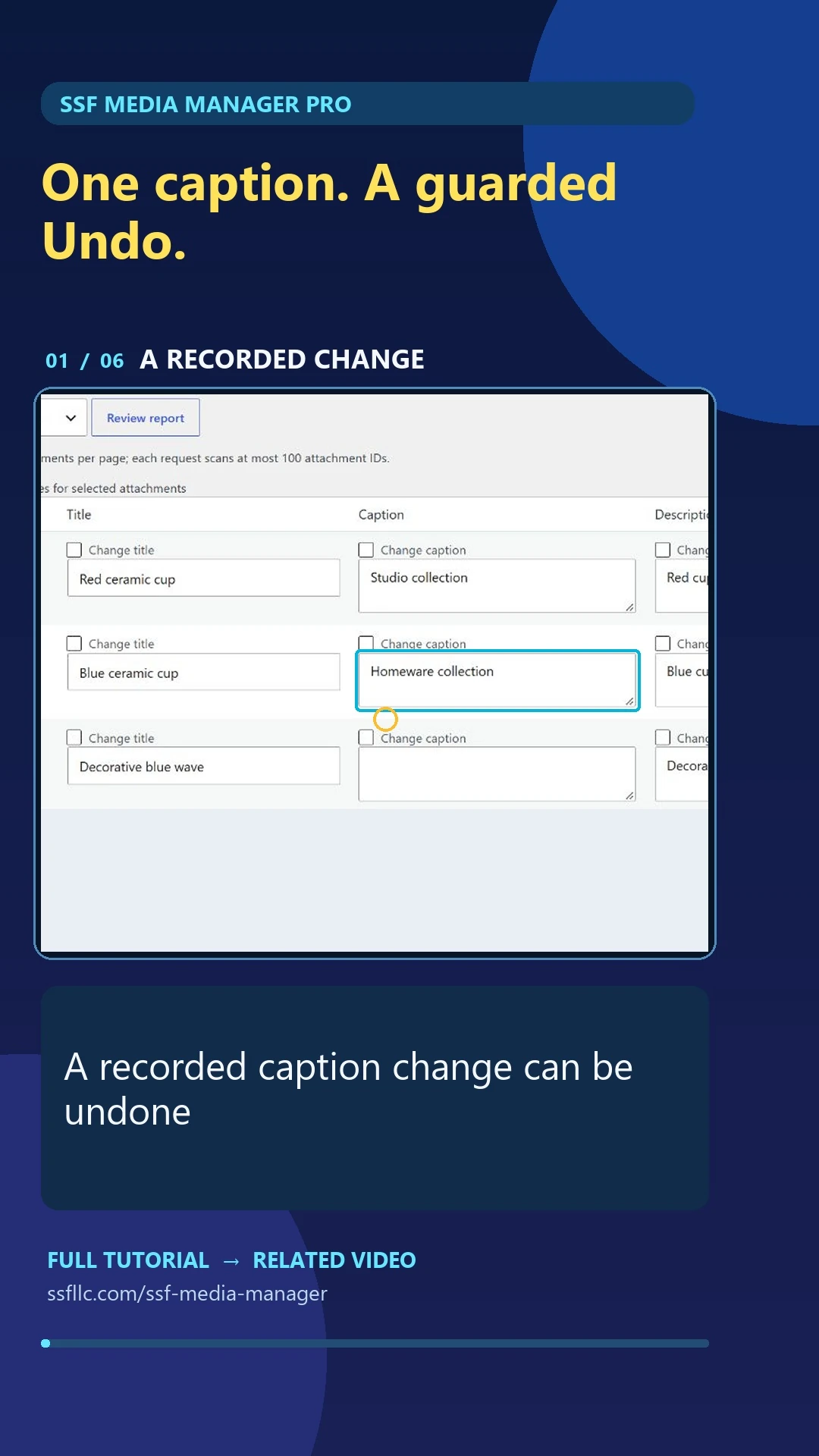819x1456 pixels.
Task: Click the Title column header
Action: 79,515
